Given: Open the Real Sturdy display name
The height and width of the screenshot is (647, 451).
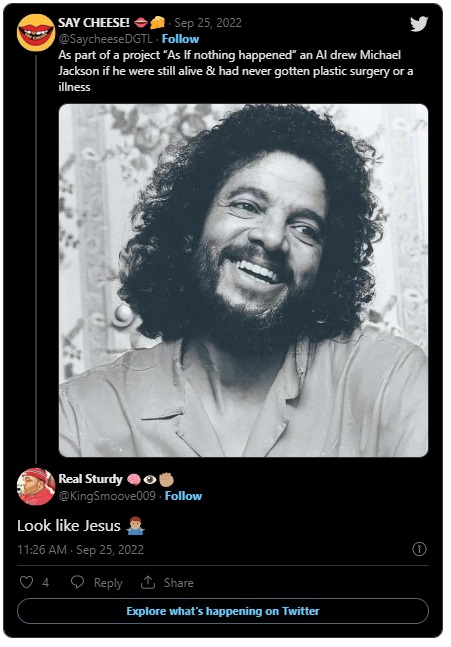Looking at the screenshot, I should coord(90,479).
